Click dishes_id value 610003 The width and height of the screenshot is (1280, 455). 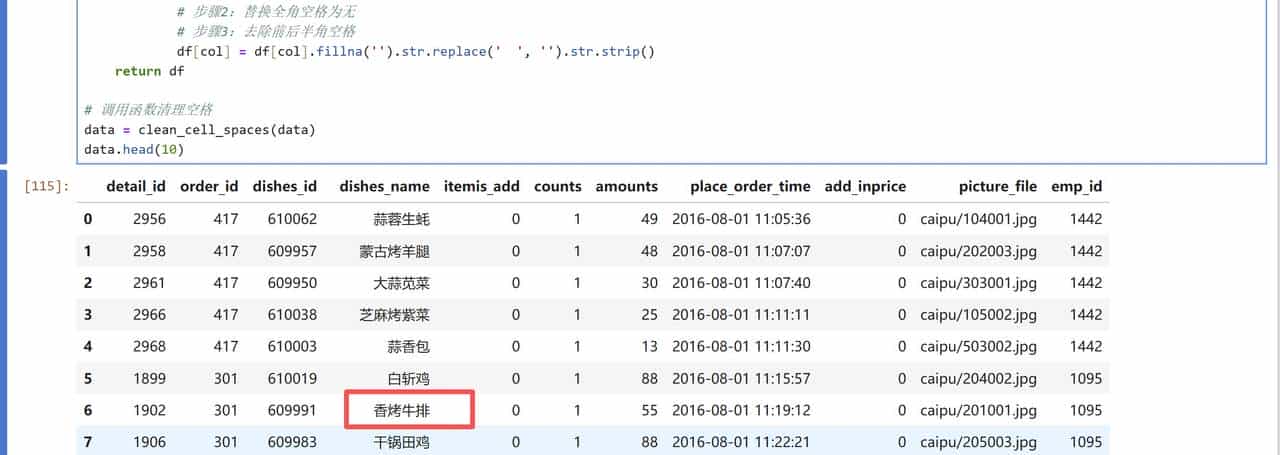click(293, 347)
